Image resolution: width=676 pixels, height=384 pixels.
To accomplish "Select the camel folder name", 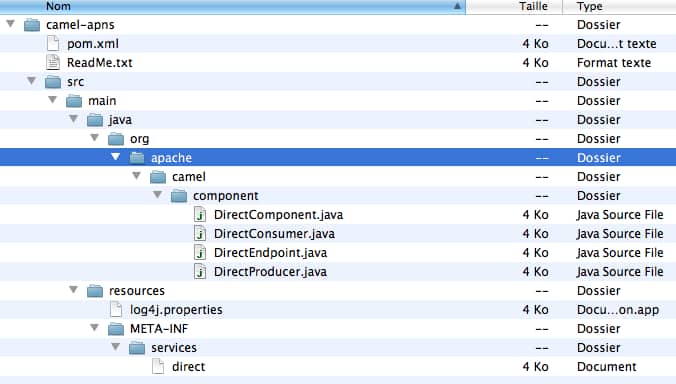I will pyautogui.click(x=189, y=177).
